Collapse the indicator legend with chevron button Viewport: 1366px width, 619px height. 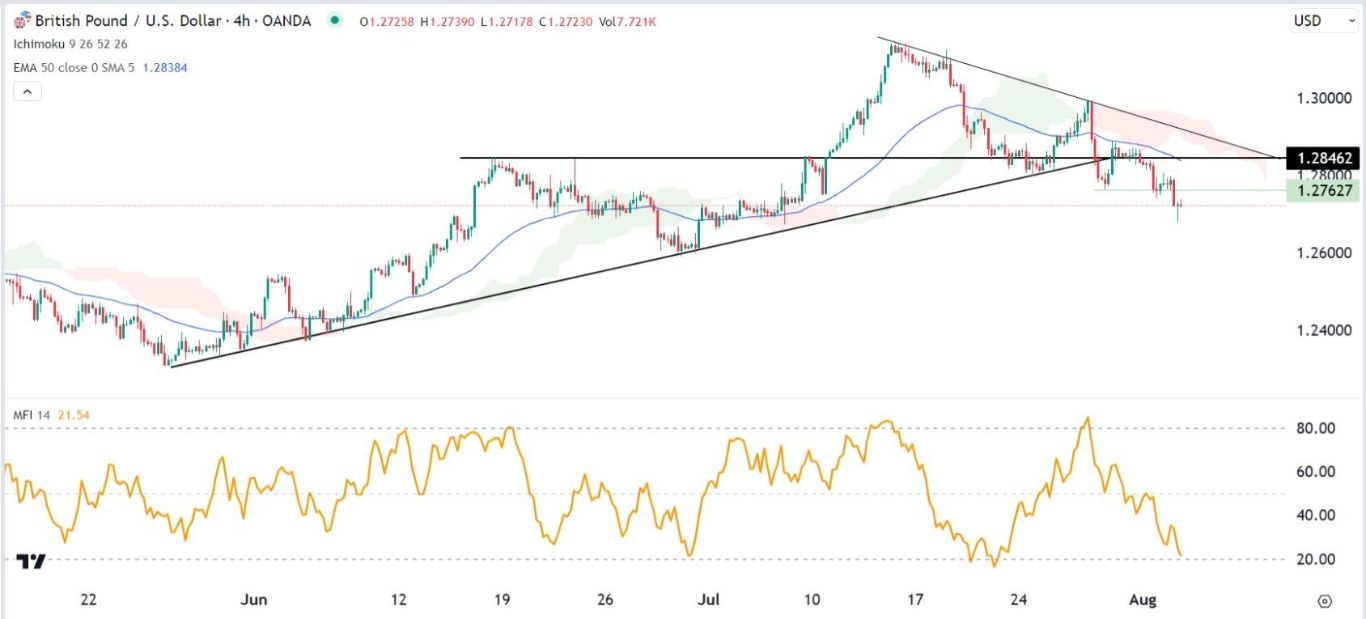pyautogui.click(x=27, y=91)
